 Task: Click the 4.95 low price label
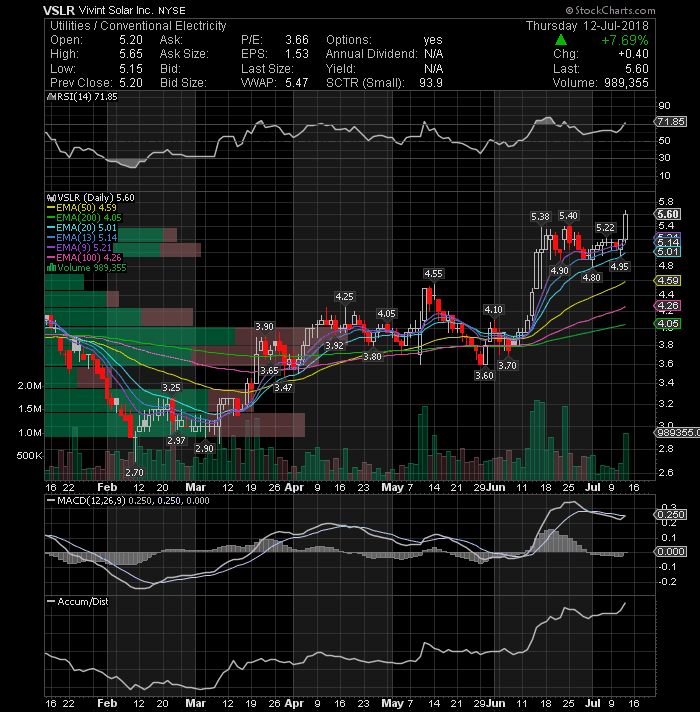click(x=619, y=267)
